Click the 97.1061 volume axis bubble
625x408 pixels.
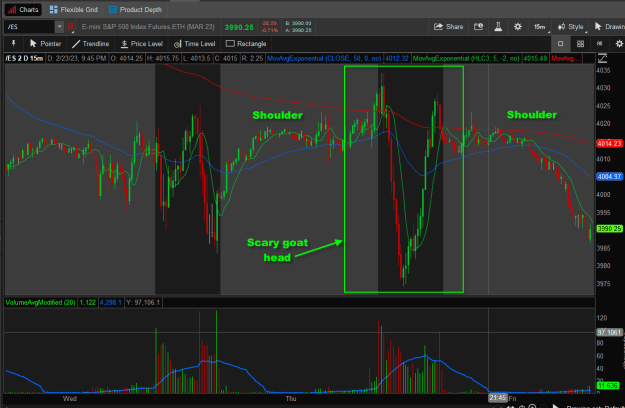pyautogui.click(x=609, y=332)
